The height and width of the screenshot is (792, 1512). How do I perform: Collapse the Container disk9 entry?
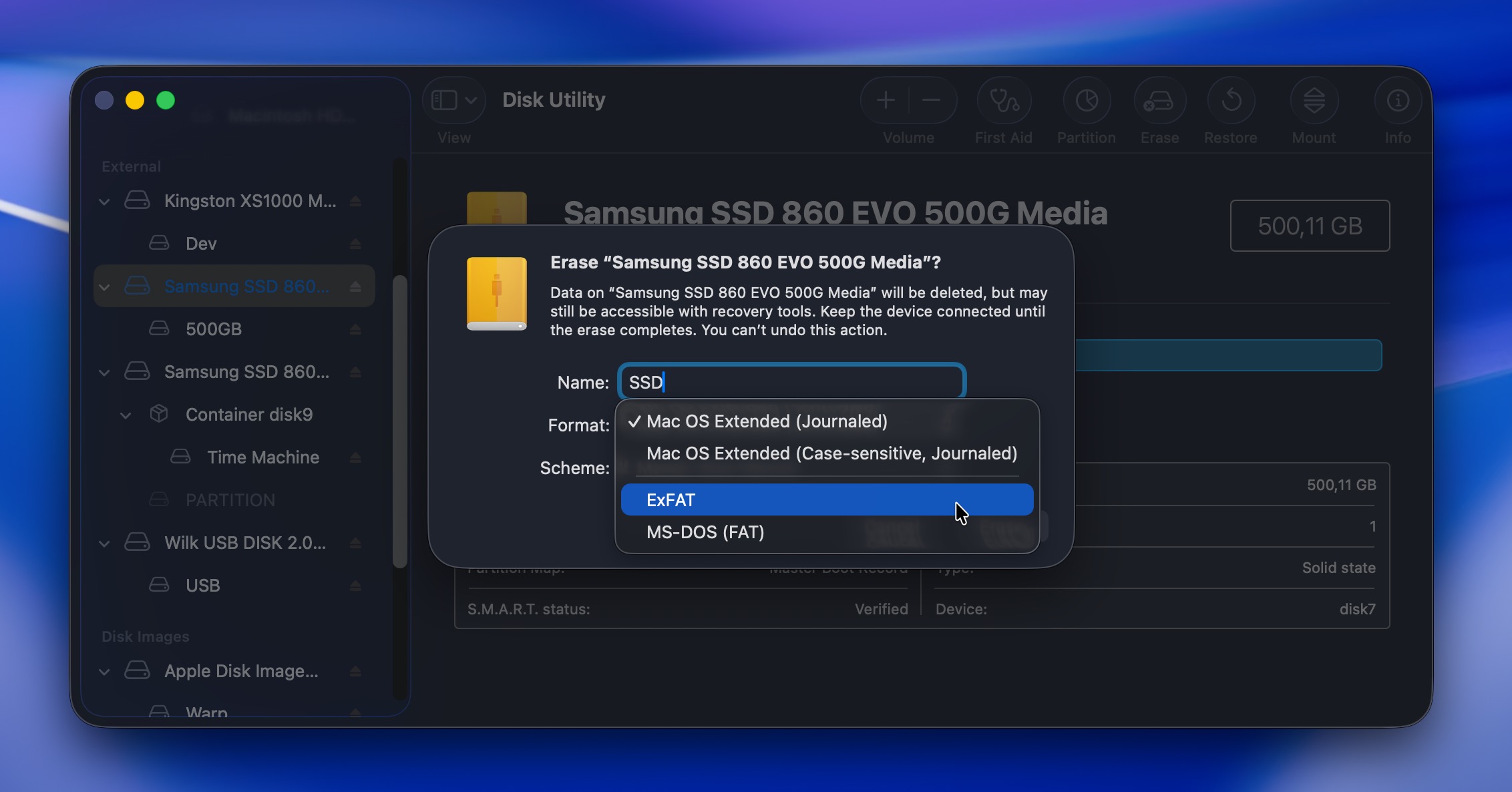126,415
